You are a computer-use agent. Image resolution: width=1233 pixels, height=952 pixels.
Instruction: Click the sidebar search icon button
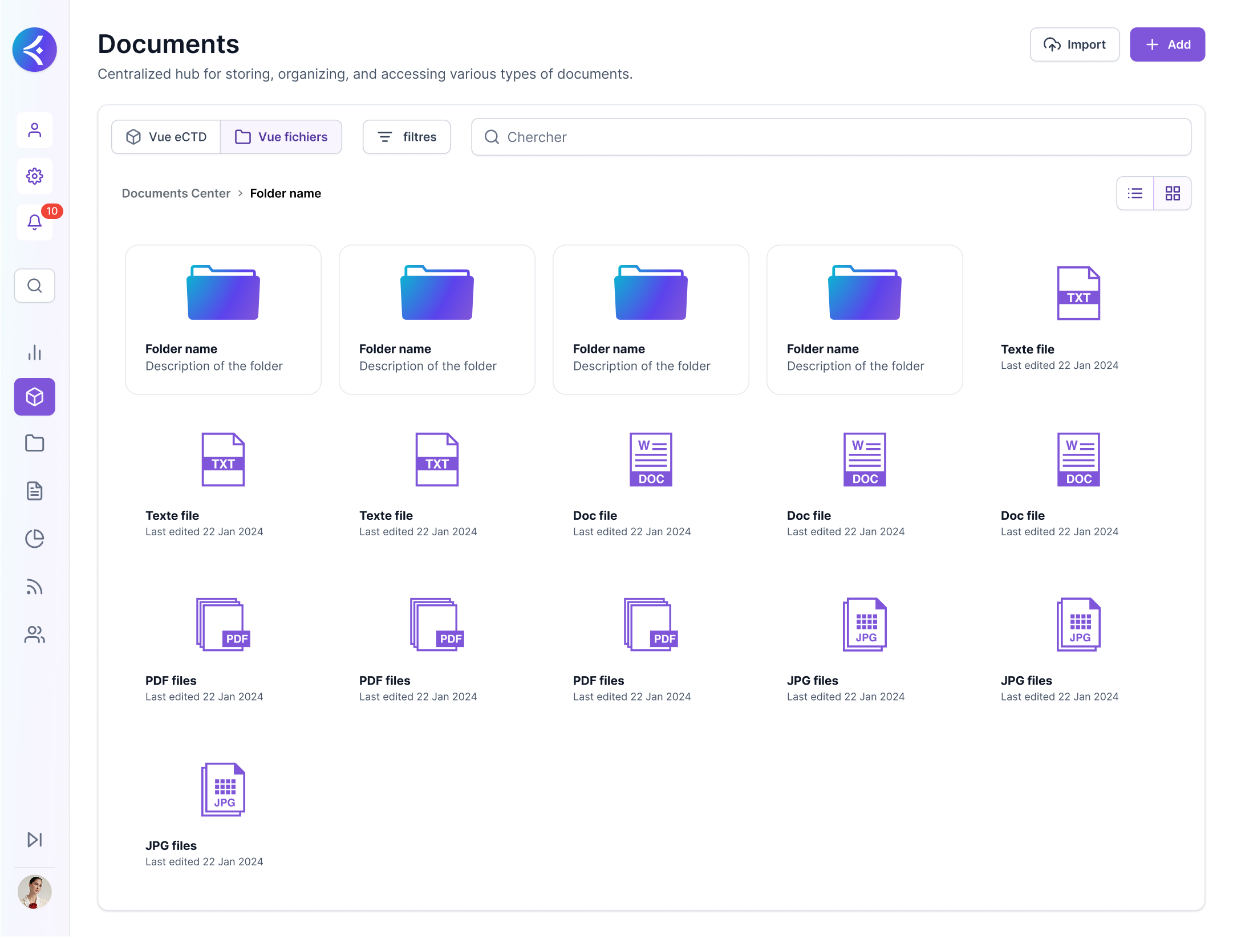click(x=35, y=286)
